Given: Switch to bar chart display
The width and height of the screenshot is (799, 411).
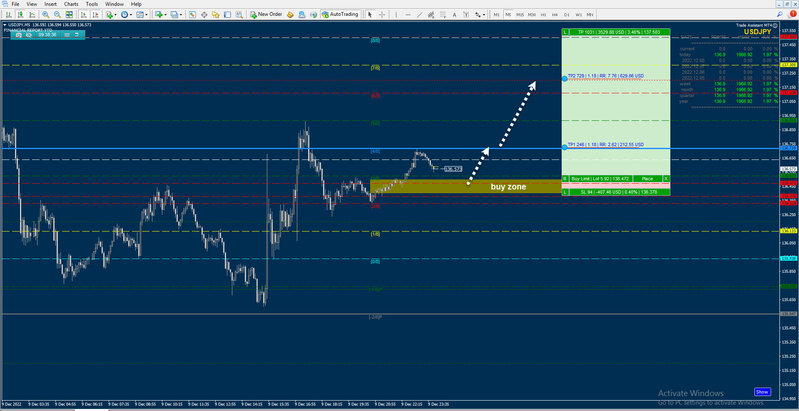Looking at the screenshot, I should coord(9,15).
